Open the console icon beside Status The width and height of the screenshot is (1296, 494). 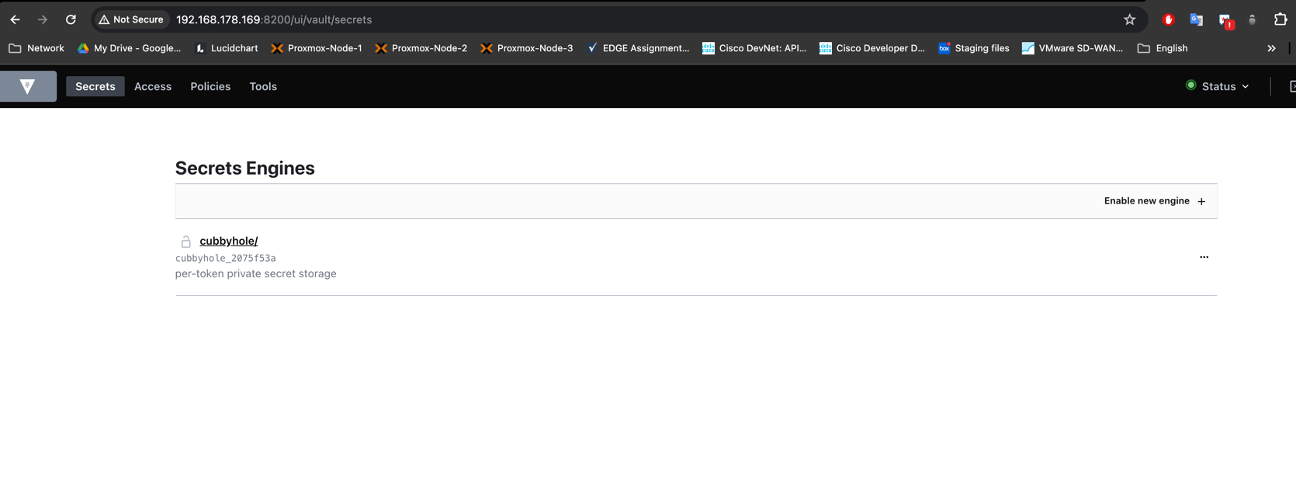click(x=1290, y=87)
